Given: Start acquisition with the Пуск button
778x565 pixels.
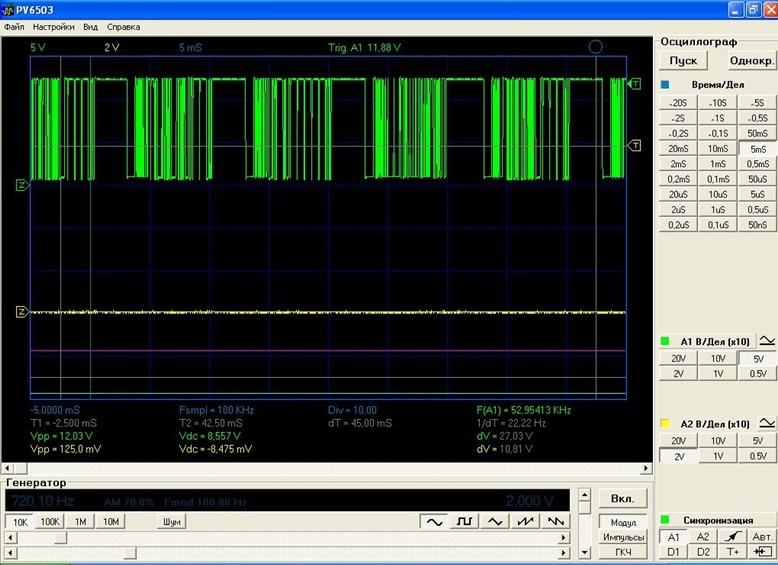Looking at the screenshot, I should pos(683,61).
